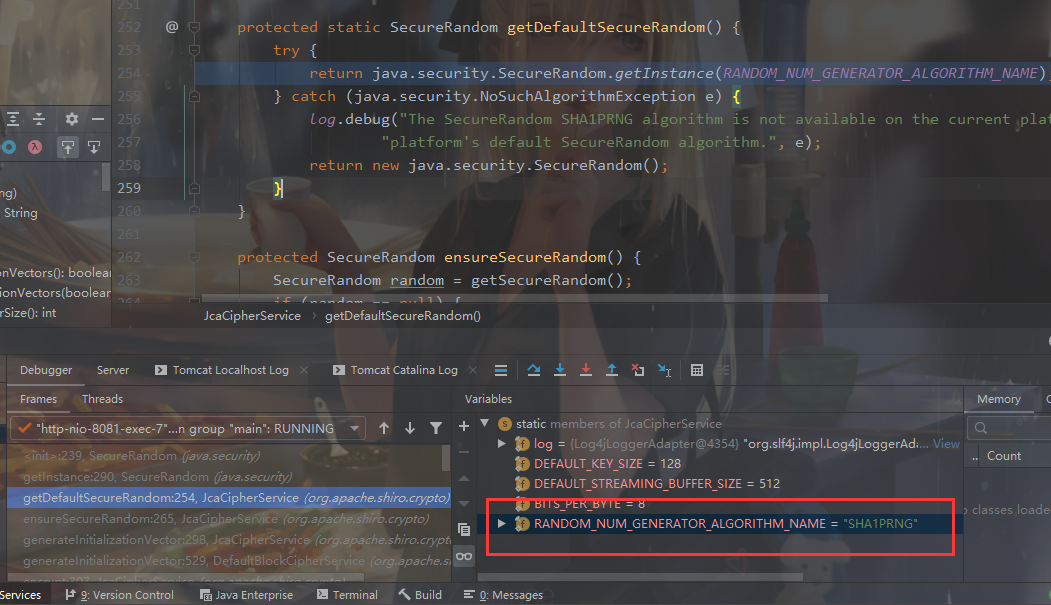The height and width of the screenshot is (605, 1051).
Task: Toggle Autoscroll to Source icon
Action: [68, 147]
